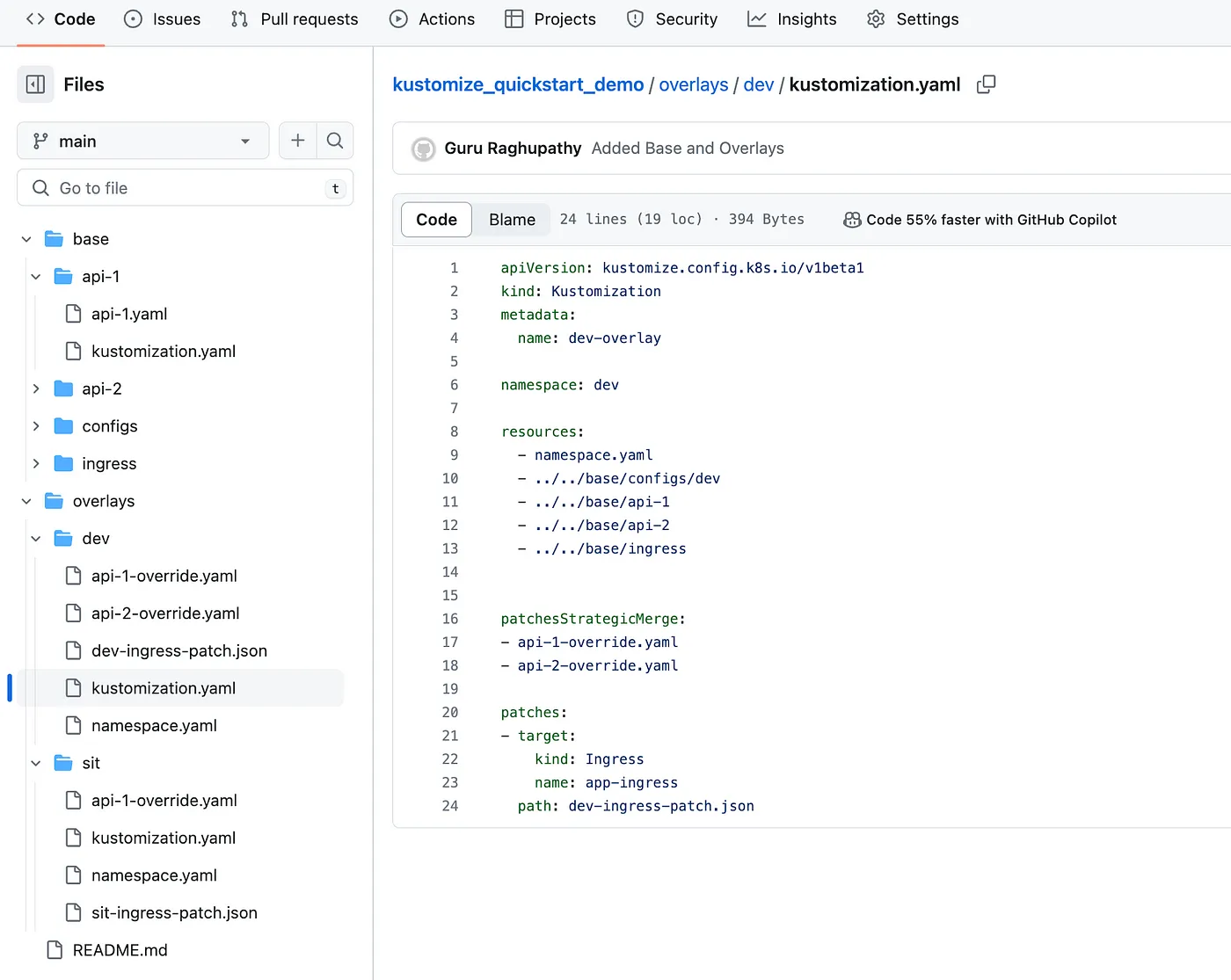Copy file path using copy icon
1231x980 pixels.
[987, 84]
